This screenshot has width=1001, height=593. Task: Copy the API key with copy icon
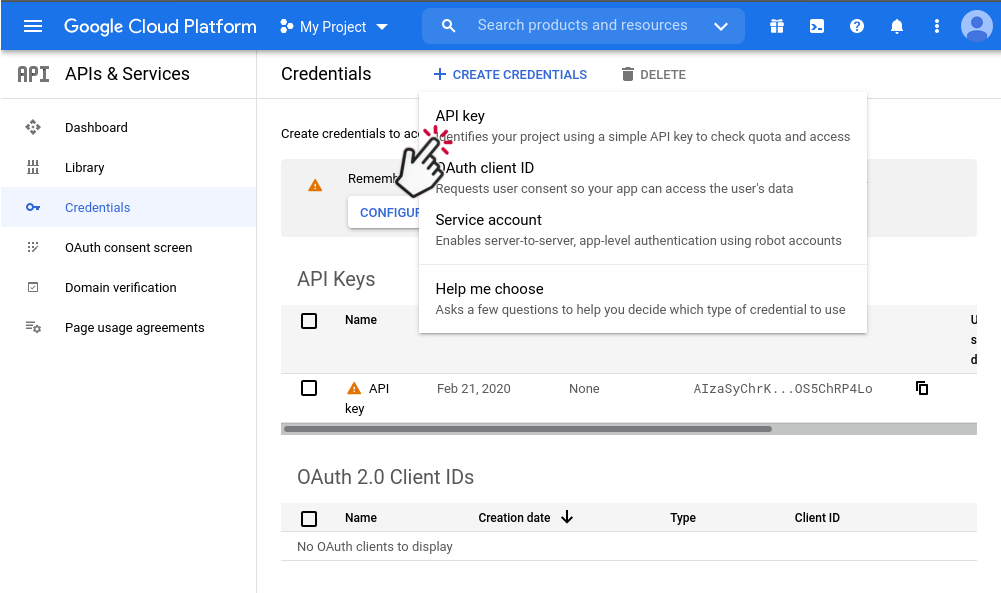point(922,388)
